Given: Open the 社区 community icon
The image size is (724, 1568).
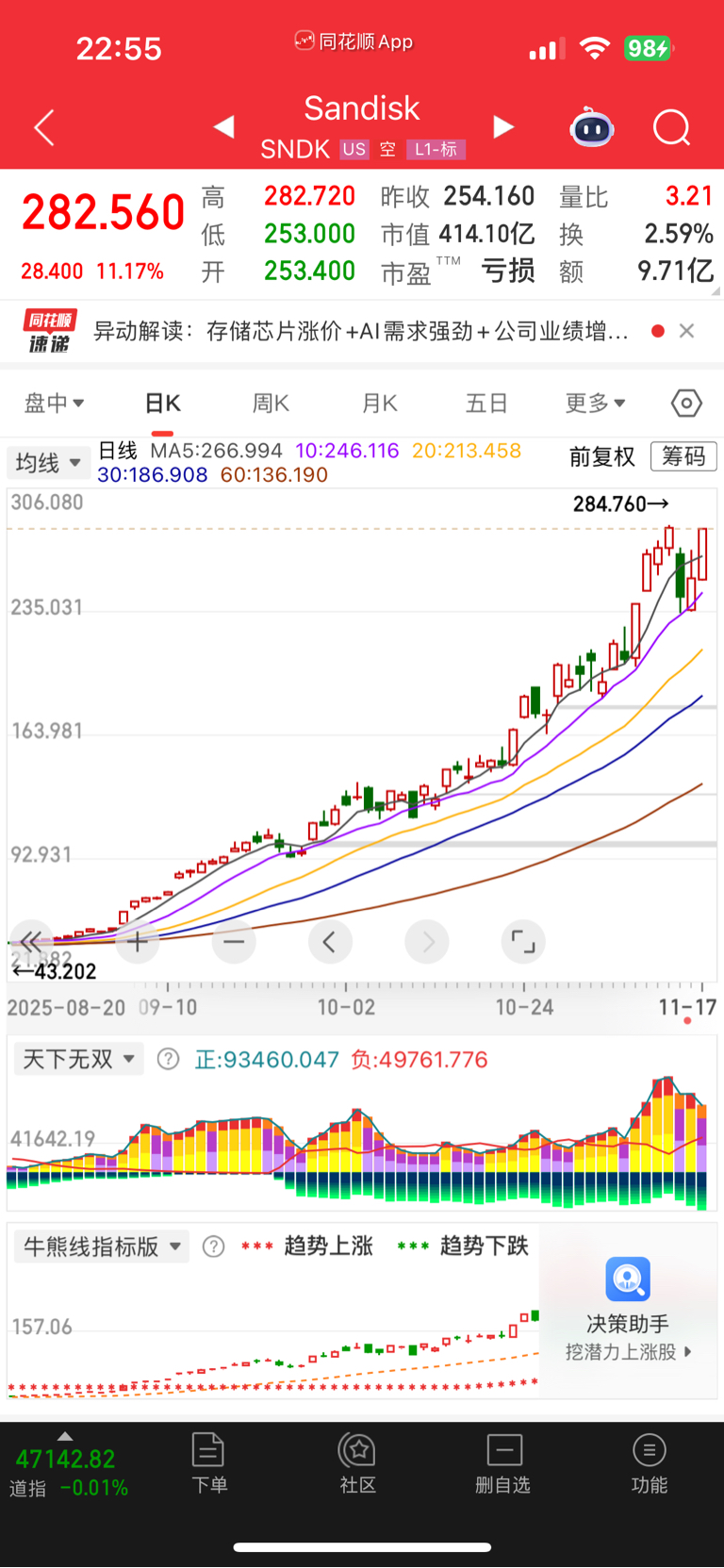Looking at the screenshot, I should click(x=357, y=1450).
